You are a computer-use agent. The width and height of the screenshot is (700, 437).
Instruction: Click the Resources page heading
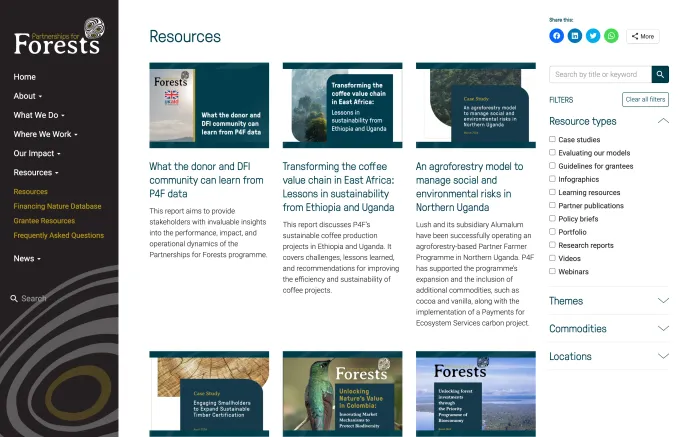click(185, 37)
